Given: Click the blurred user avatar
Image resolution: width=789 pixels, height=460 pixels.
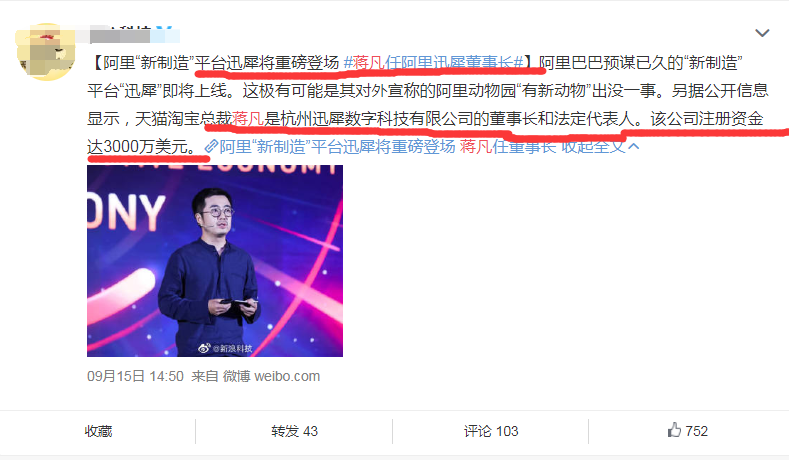Looking at the screenshot, I should [x=45, y=51].
